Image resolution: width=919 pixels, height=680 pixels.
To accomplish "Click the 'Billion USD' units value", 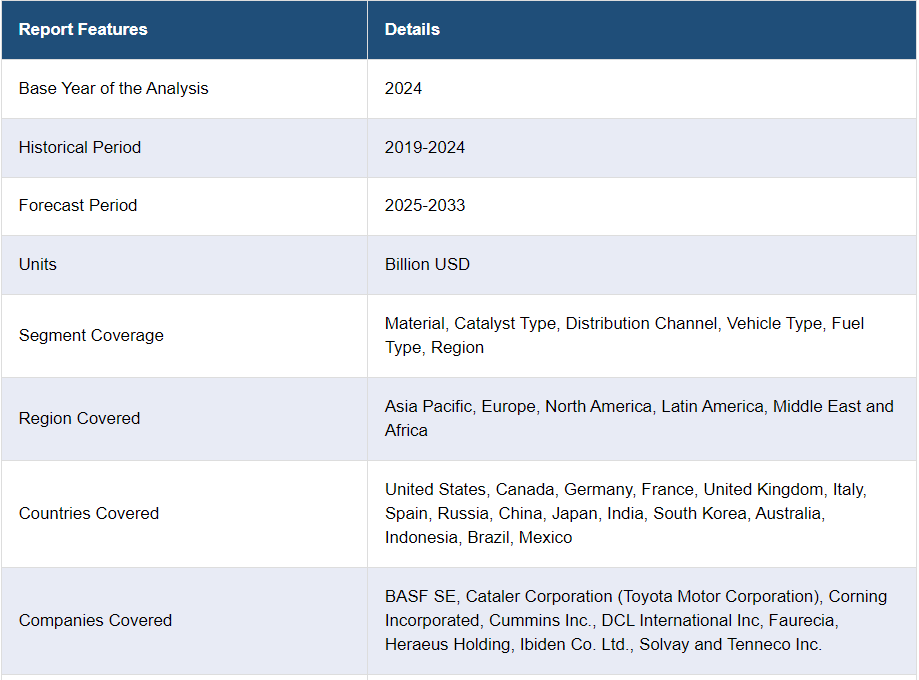I will point(427,264).
